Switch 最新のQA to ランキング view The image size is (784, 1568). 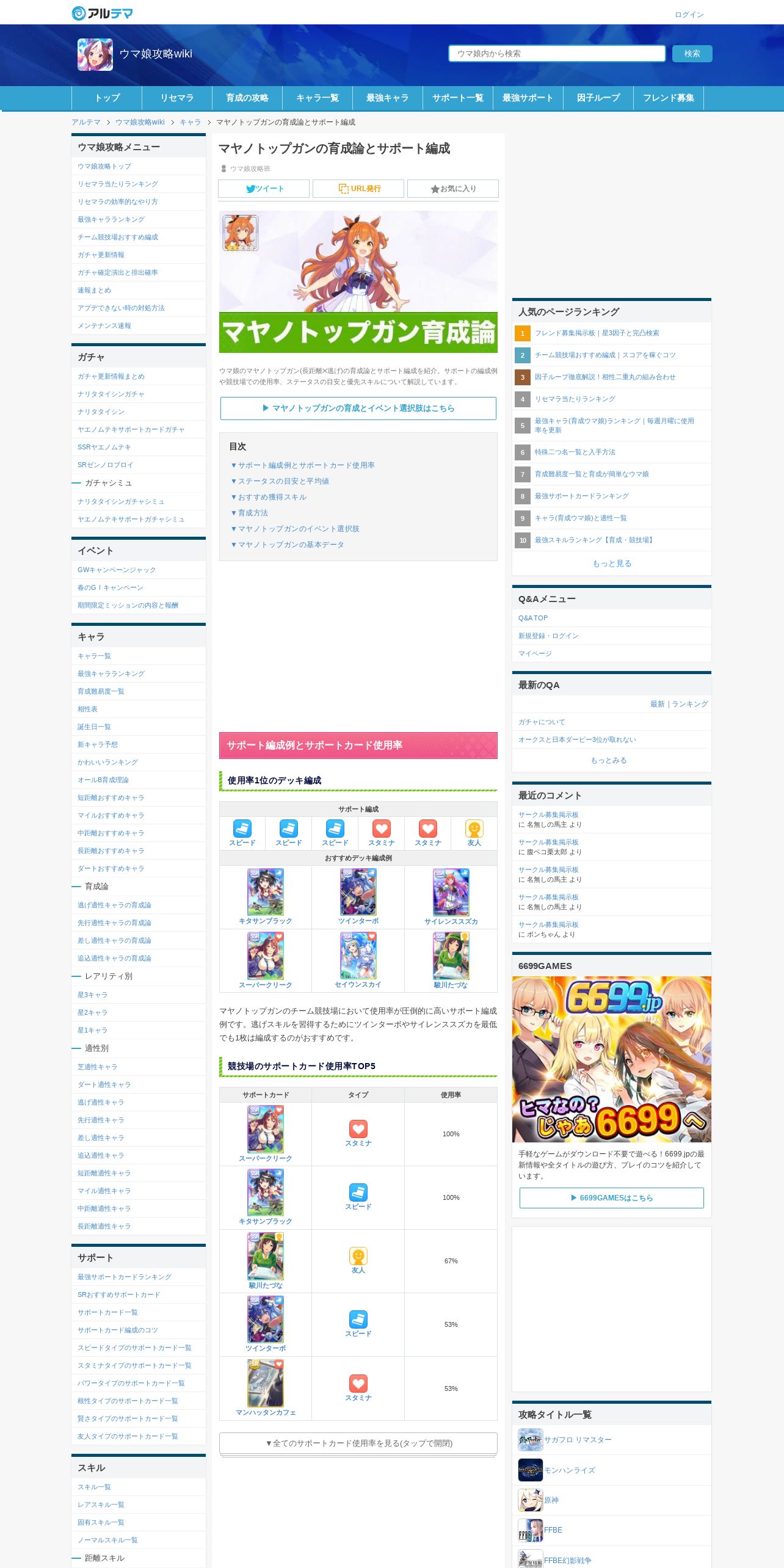point(690,704)
